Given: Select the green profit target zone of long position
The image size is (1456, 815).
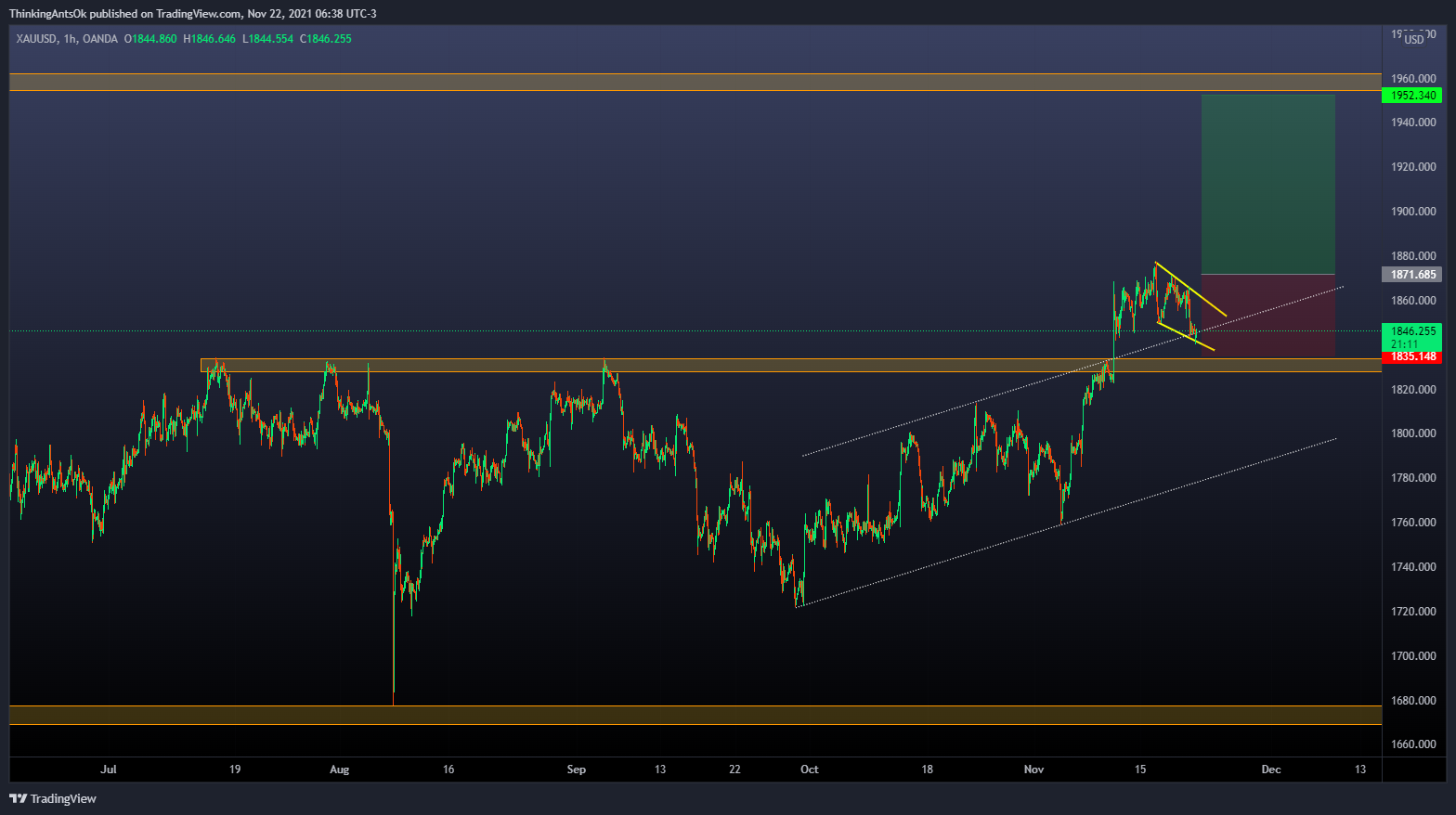Looking at the screenshot, I should click(1268, 184).
